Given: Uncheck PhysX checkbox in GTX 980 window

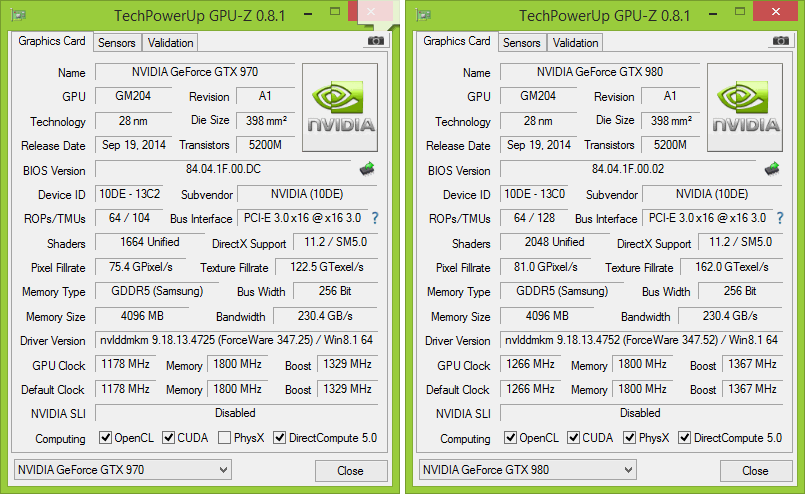Looking at the screenshot, I should point(629,438).
